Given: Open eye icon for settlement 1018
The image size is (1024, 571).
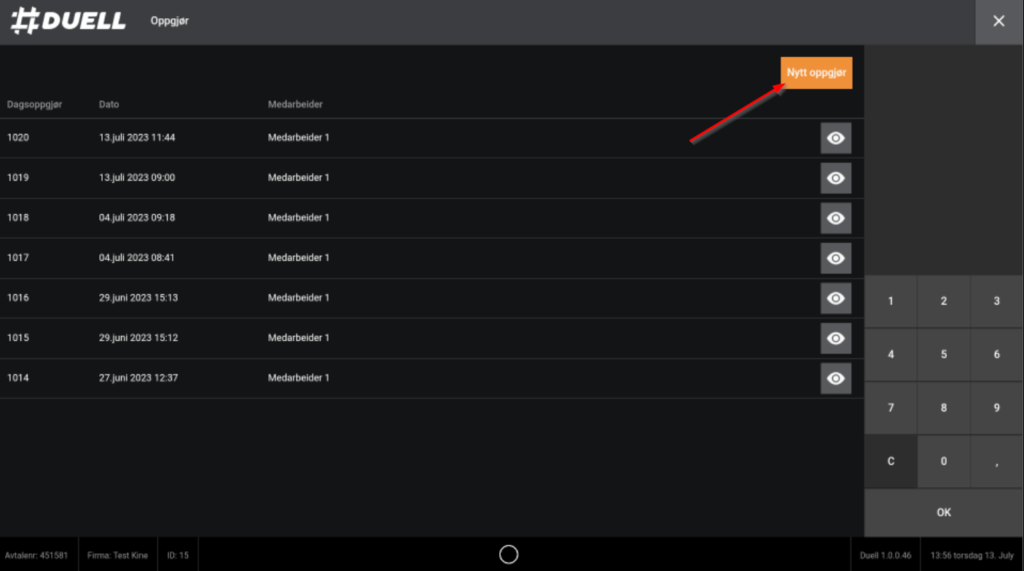Looking at the screenshot, I should (x=835, y=218).
